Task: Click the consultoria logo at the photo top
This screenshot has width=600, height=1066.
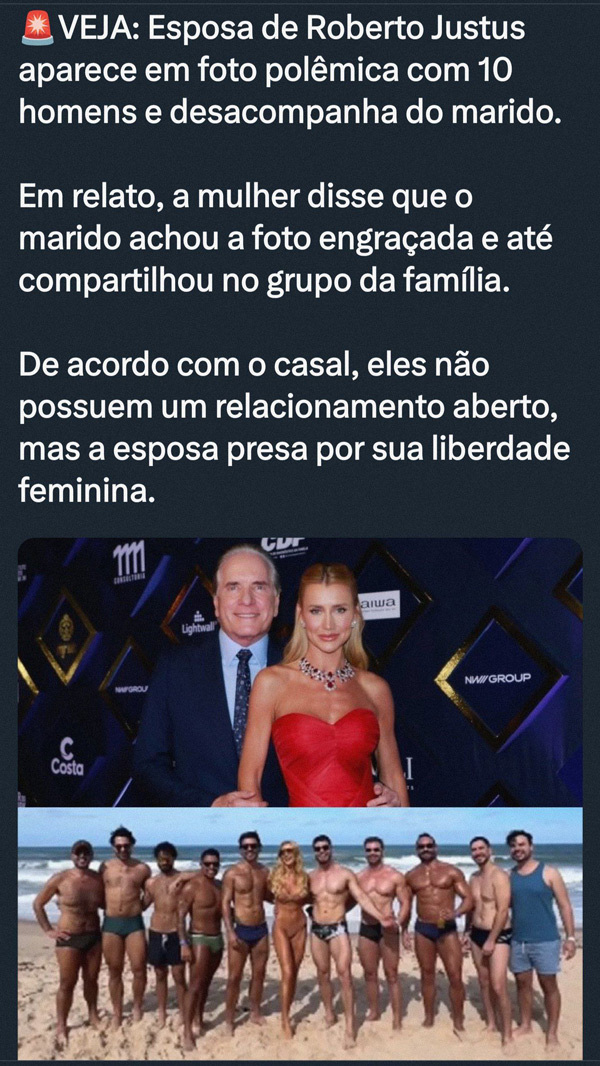Action: coord(128,566)
